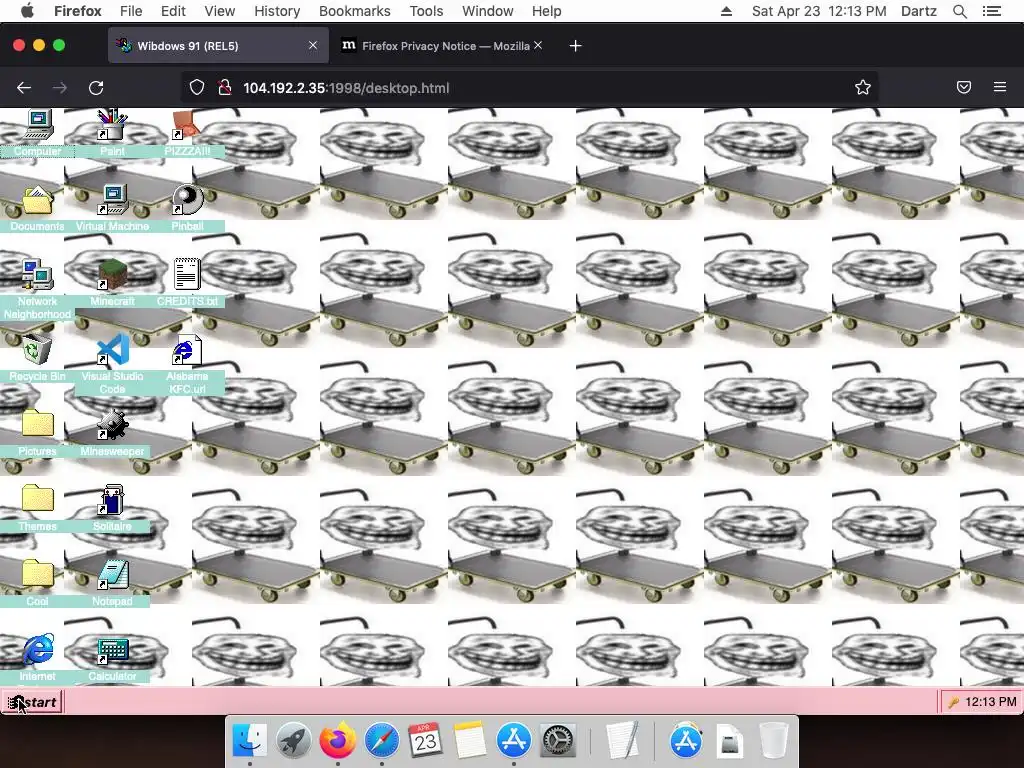The height and width of the screenshot is (768, 1024).
Task: Open a new browser tab
Action: tap(575, 46)
